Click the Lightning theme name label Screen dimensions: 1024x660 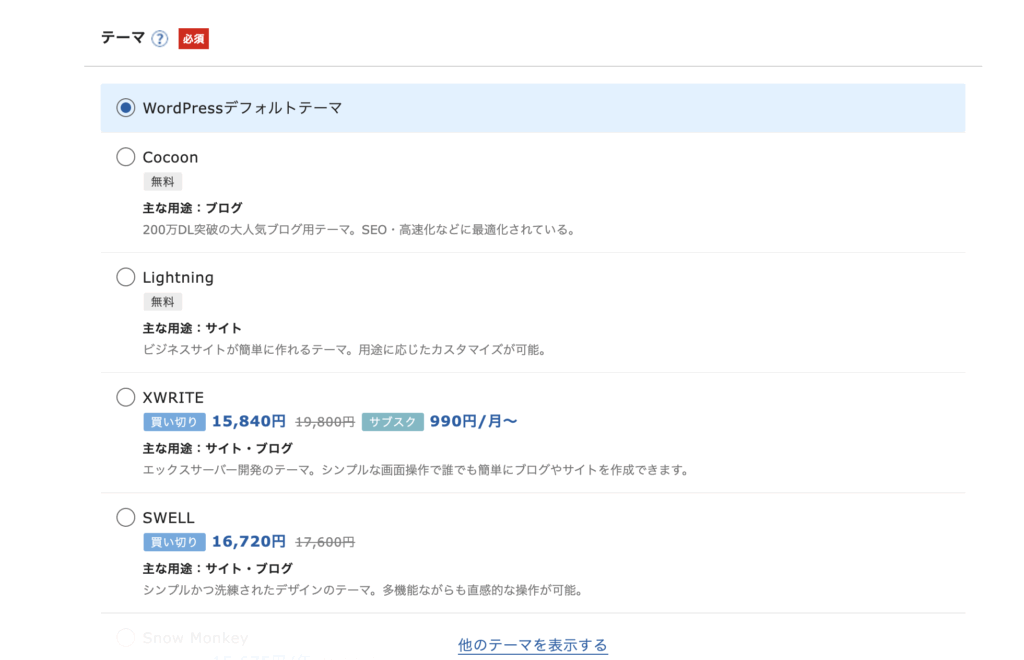[x=178, y=277]
